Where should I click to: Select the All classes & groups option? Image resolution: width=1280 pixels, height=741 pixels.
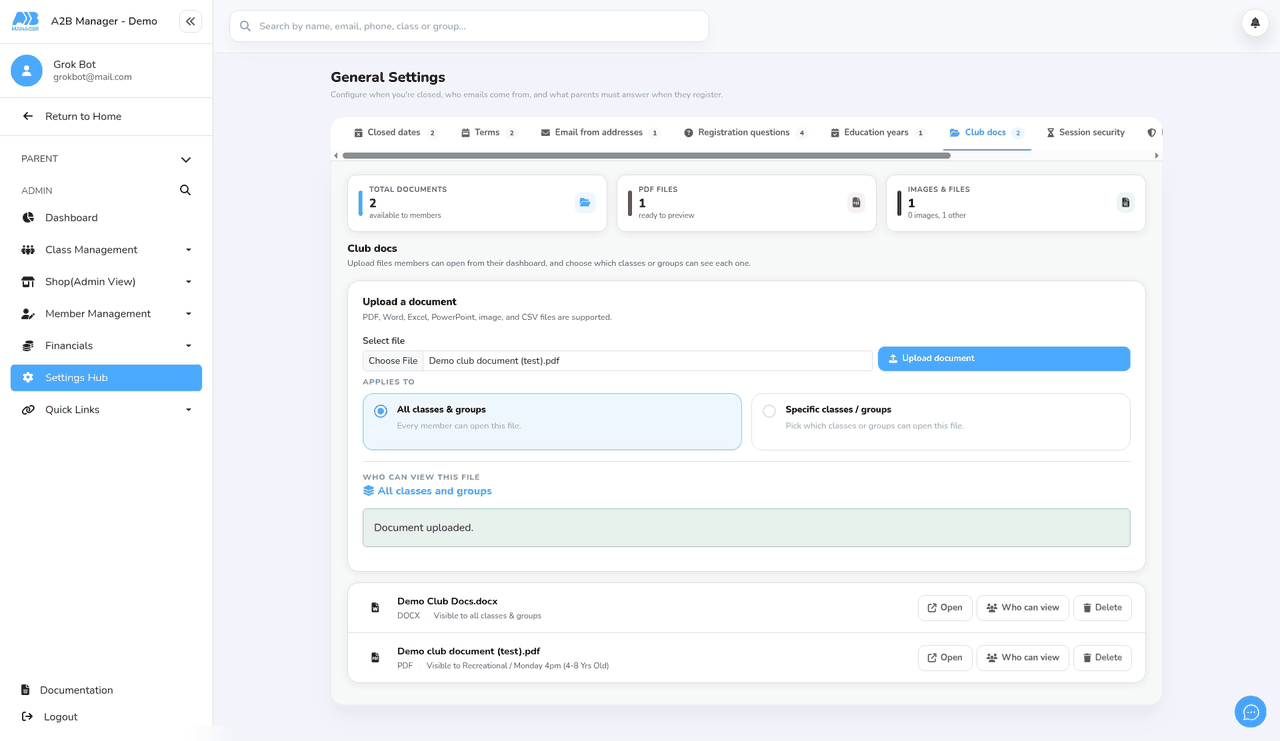[x=552, y=421]
